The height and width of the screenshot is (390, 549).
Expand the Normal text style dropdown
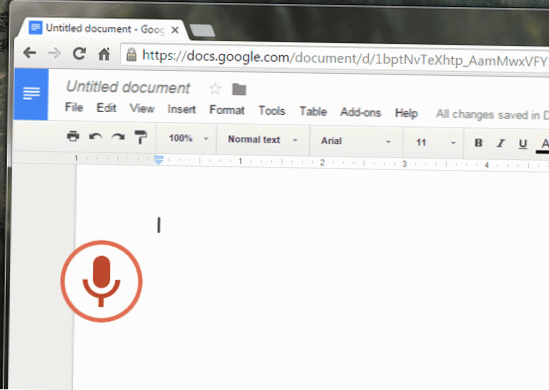263,140
